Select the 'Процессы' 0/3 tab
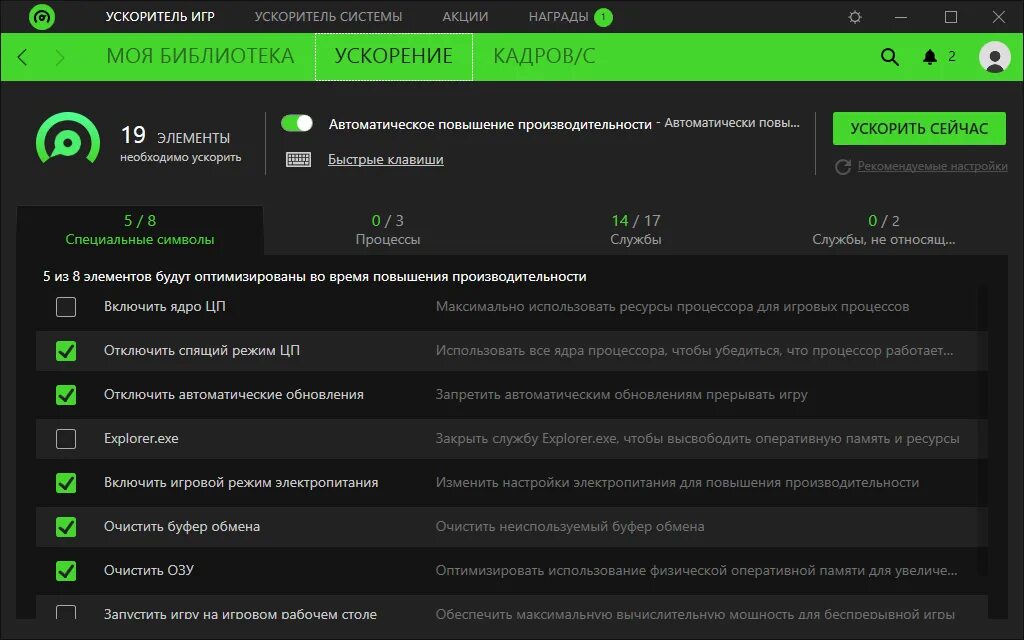Screen dimensions: 1024x640 pyautogui.click(x=388, y=230)
